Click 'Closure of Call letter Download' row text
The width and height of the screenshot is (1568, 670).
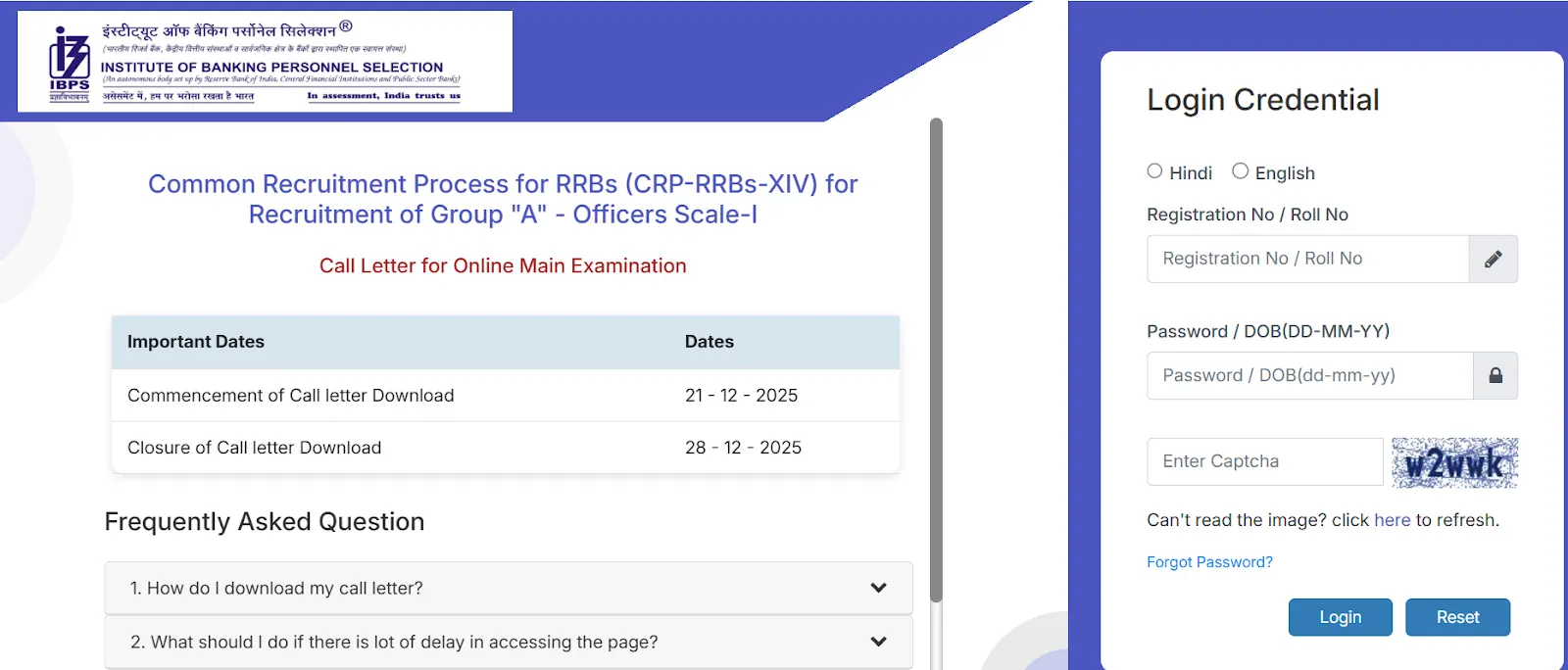pyautogui.click(x=255, y=447)
